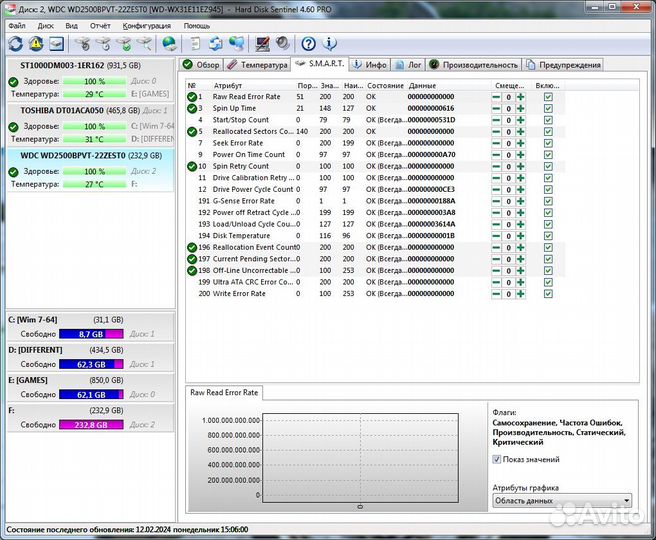Open the 'Область данных' dropdown
This screenshot has width=656, height=540.
(562, 501)
